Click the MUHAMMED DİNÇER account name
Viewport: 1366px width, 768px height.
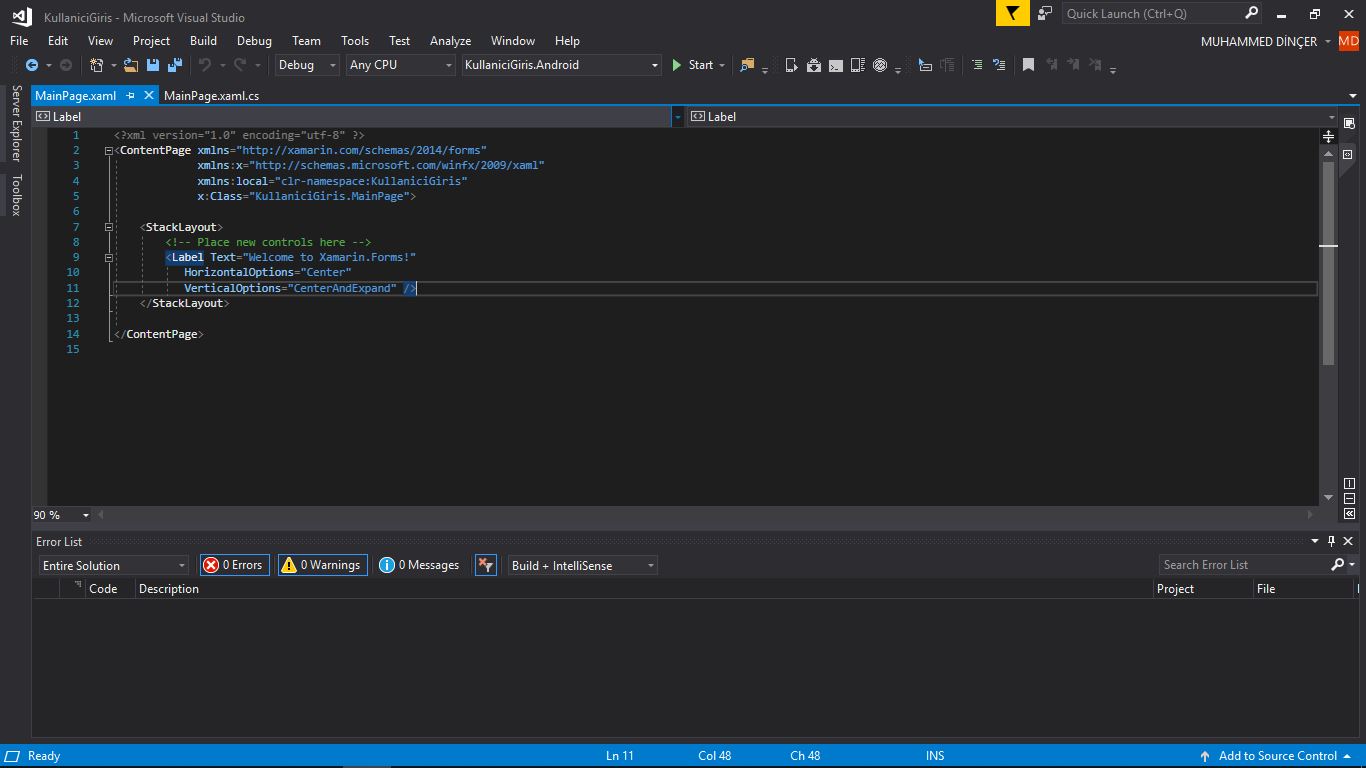click(x=1259, y=41)
